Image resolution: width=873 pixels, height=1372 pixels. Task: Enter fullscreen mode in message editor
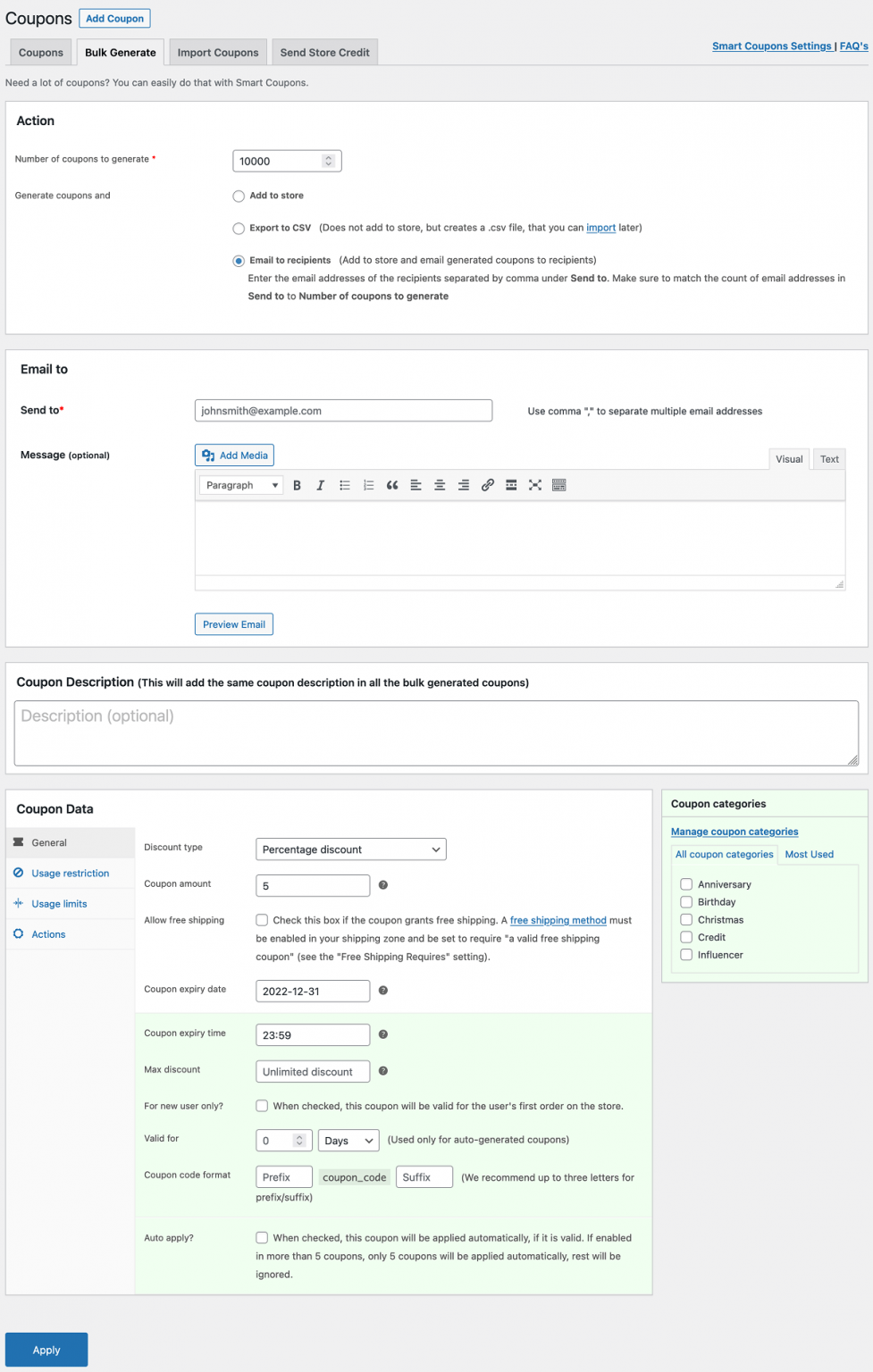pos(535,485)
